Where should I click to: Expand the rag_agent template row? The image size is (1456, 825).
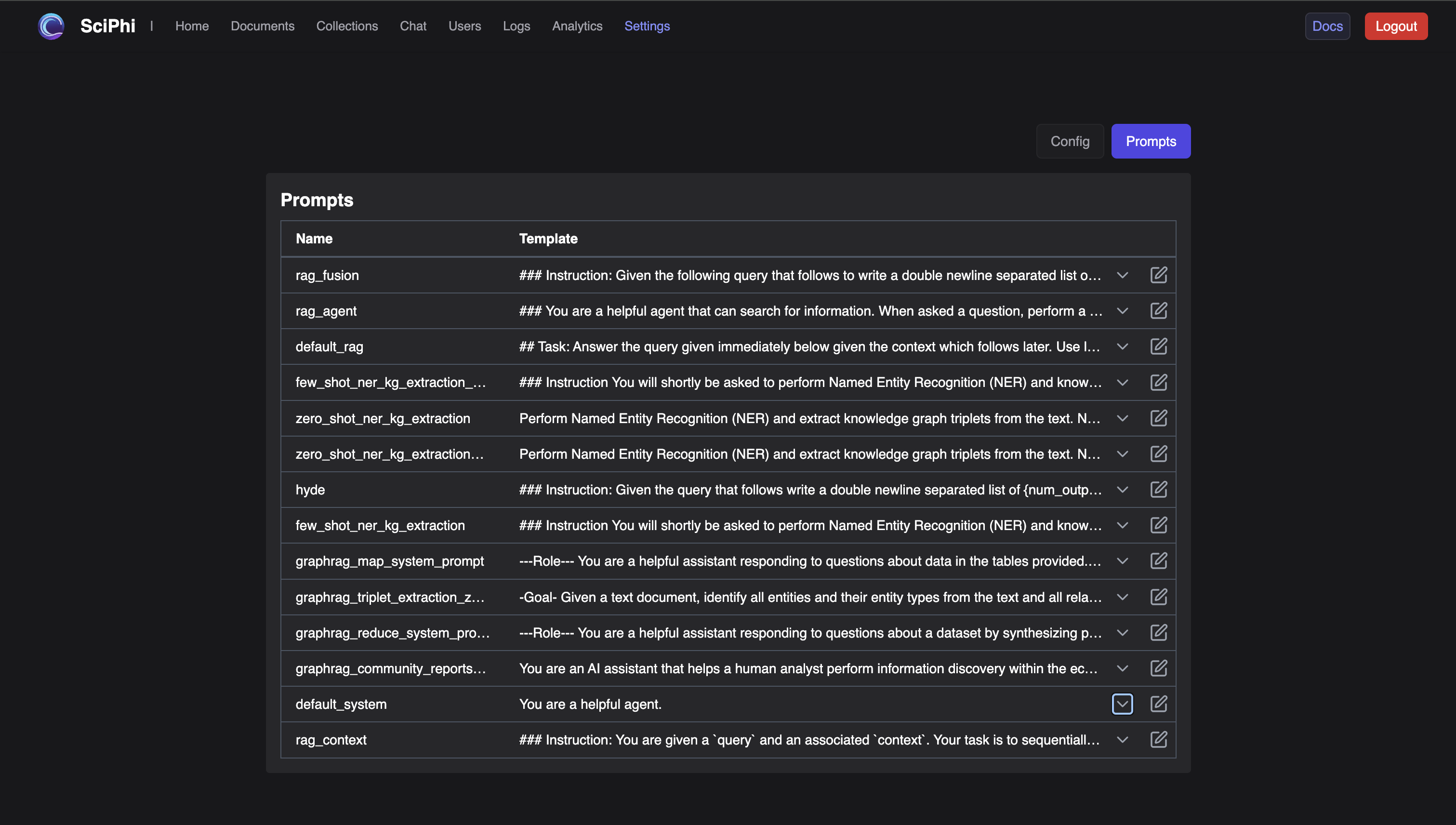[x=1122, y=310]
